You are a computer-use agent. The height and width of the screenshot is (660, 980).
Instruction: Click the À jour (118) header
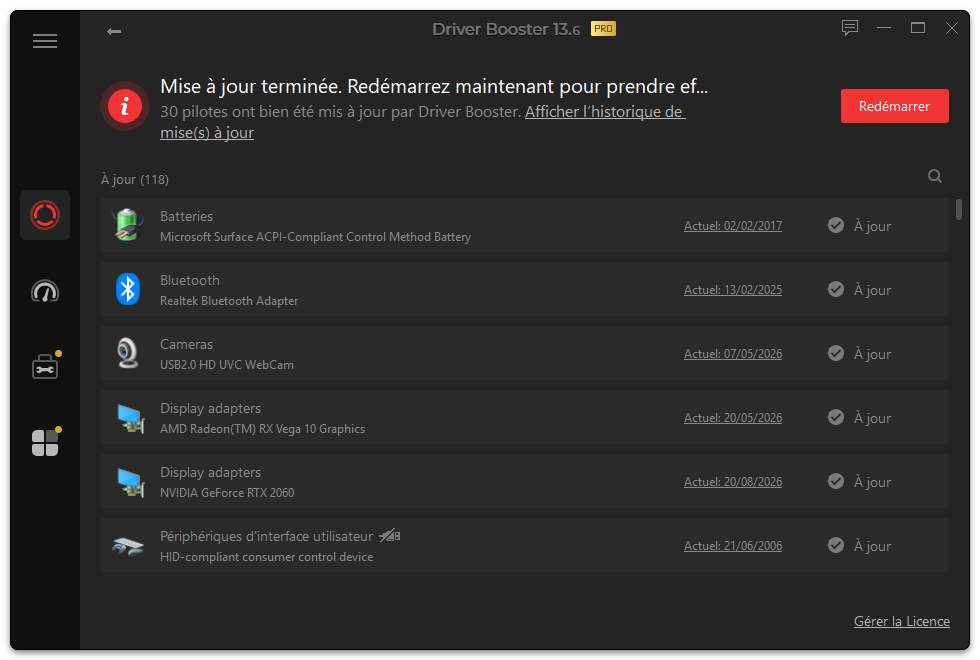coord(135,179)
